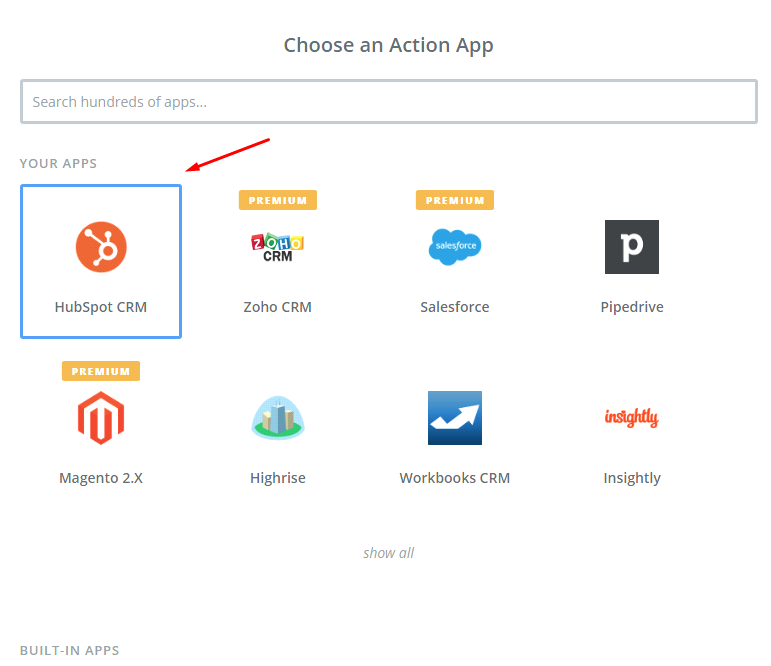Click the 'Magento 2.X' text label
Viewport: 771px width, 666px height.
click(101, 478)
